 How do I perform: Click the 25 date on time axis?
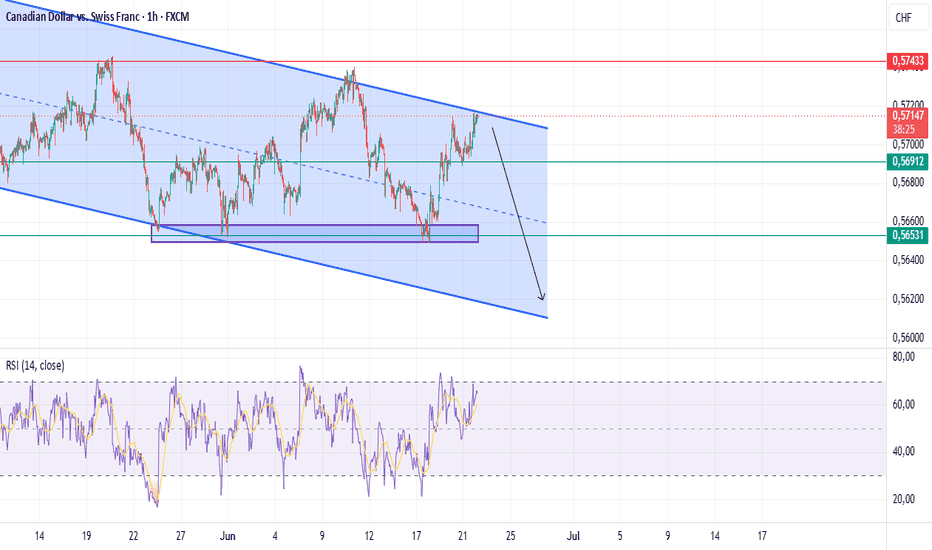click(510, 536)
